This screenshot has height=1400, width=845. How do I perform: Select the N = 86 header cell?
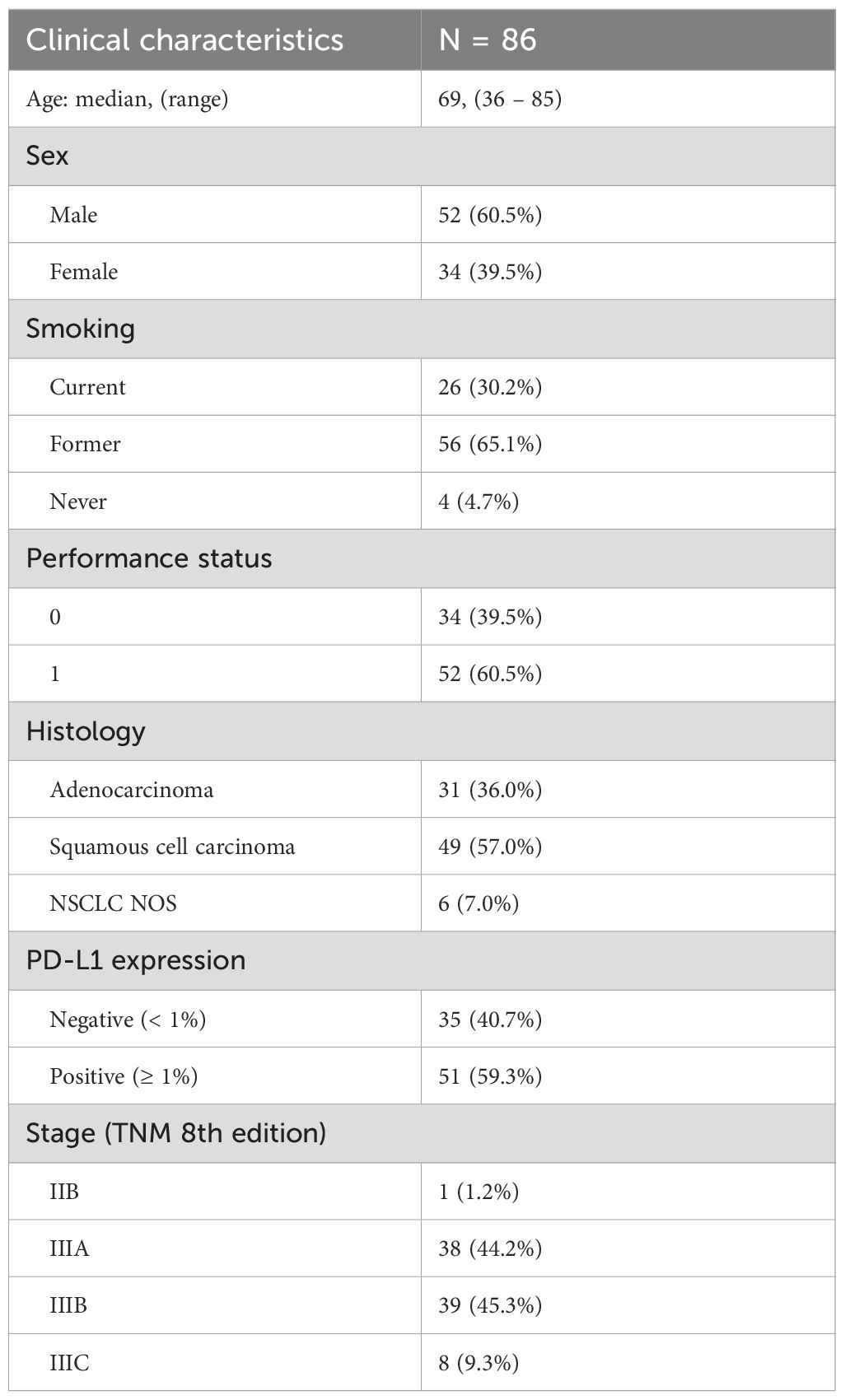tap(488, 40)
